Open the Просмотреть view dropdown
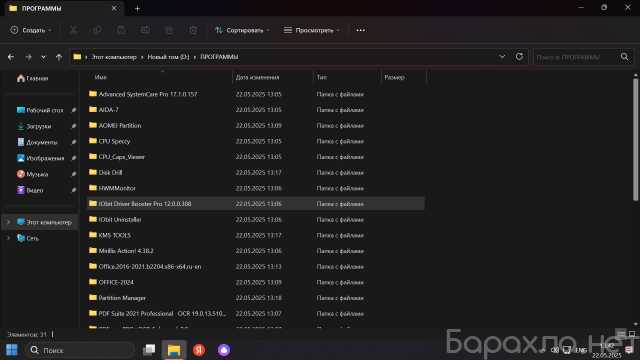Screen dimensions: 640x360 click(x=312, y=30)
